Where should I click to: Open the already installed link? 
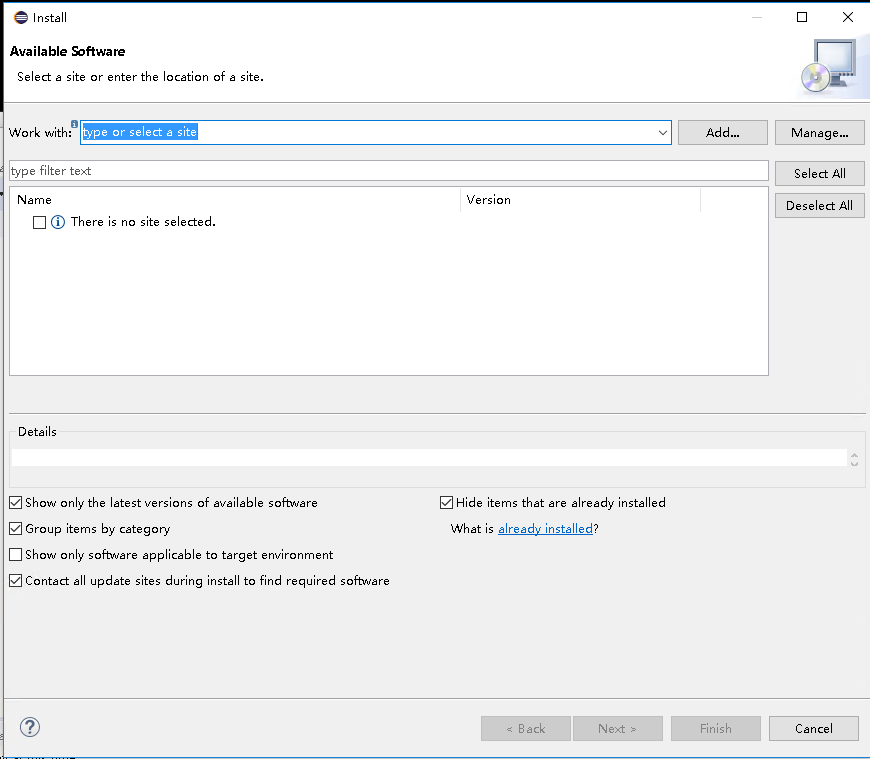pyautogui.click(x=545, y=529)
